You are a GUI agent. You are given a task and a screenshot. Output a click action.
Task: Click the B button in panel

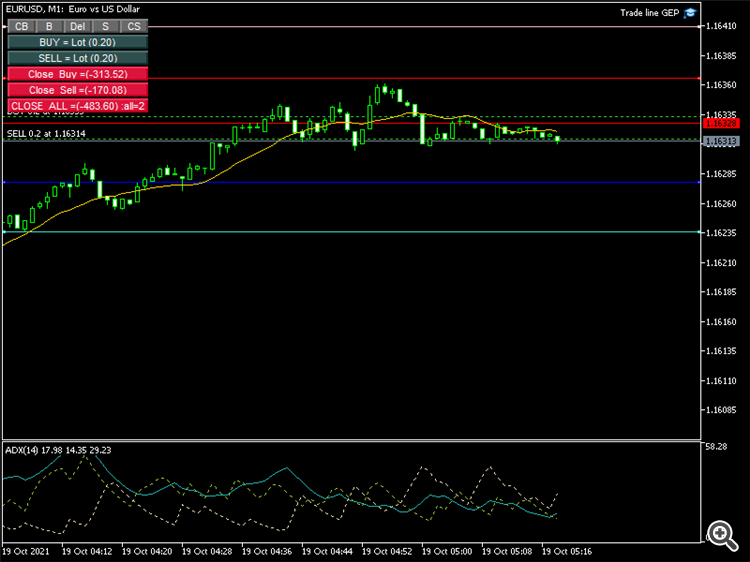[x=49, y=26]
